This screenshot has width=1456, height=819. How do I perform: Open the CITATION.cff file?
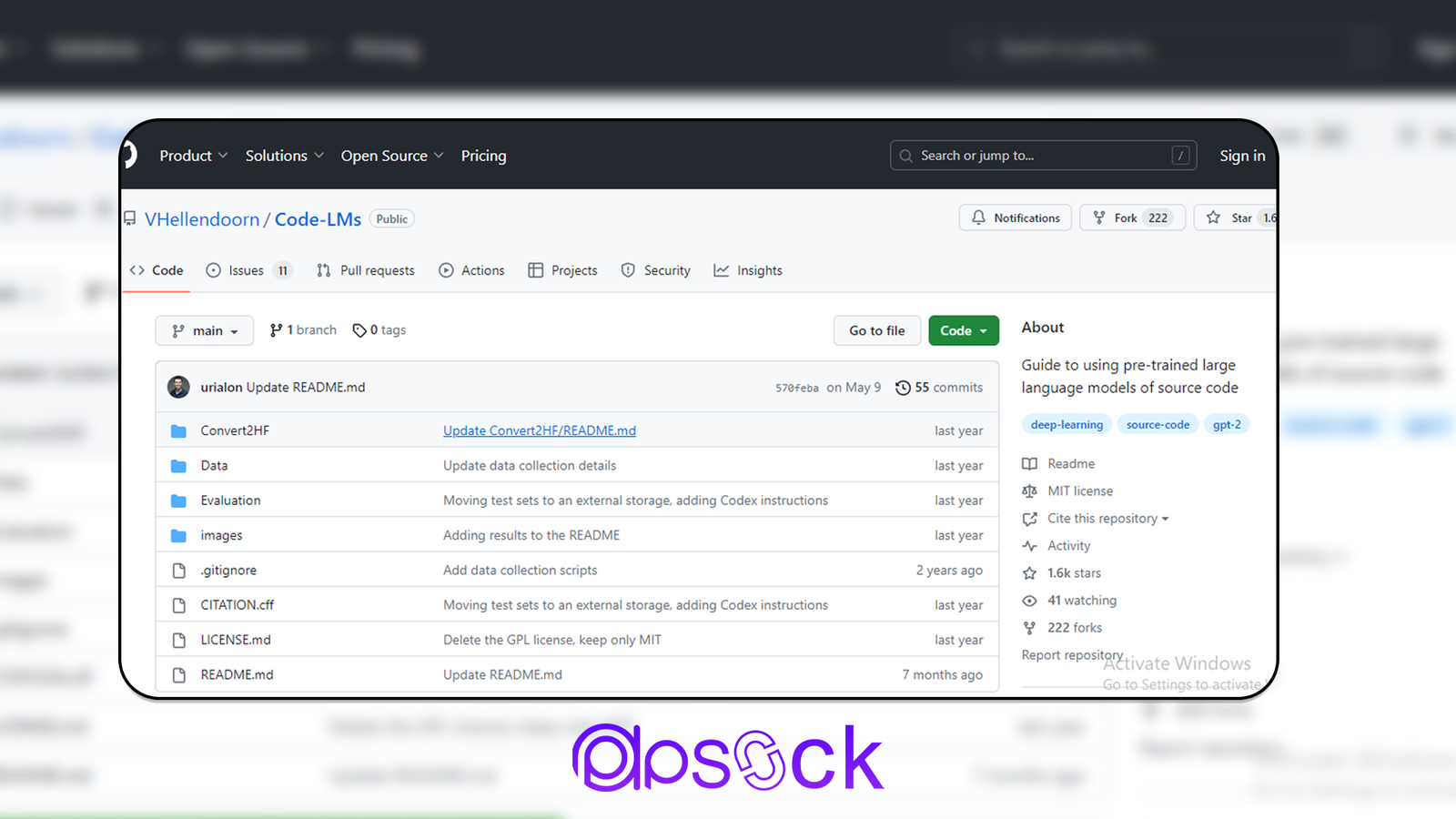click(x=237, y=604)
